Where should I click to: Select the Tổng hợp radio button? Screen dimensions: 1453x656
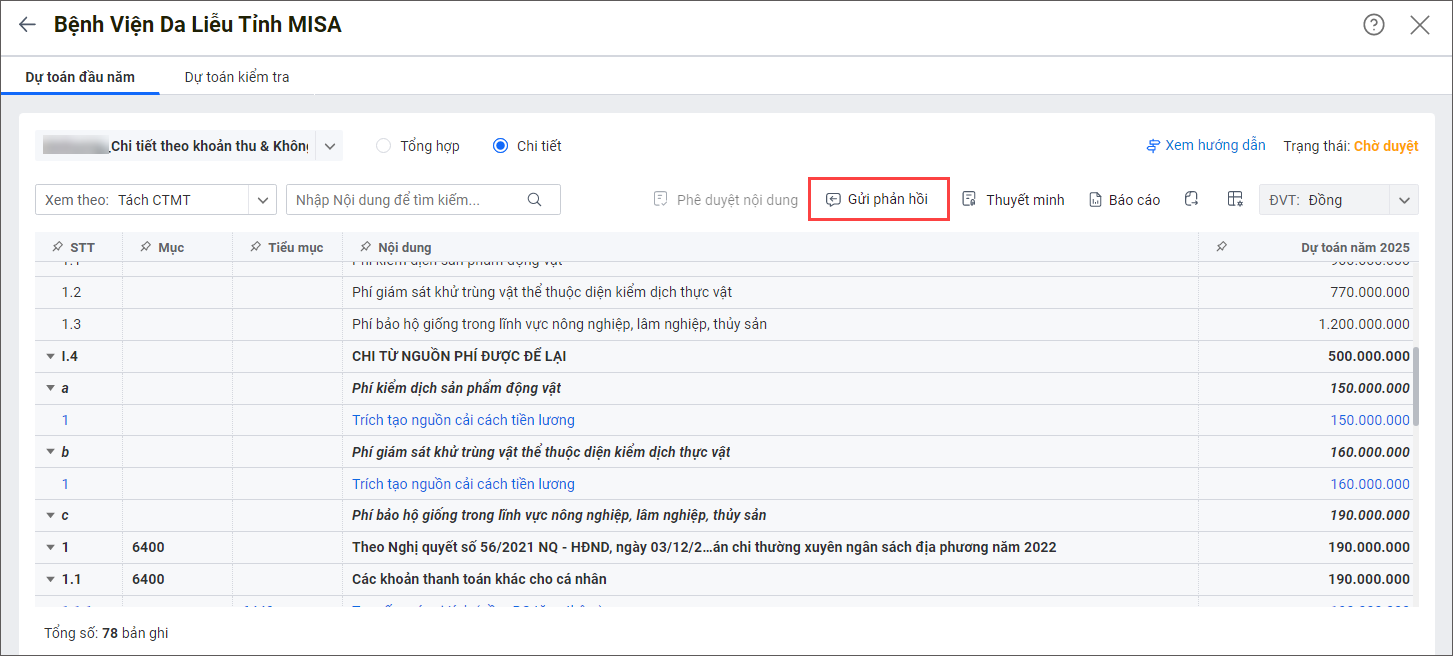(x=384, y=146)
